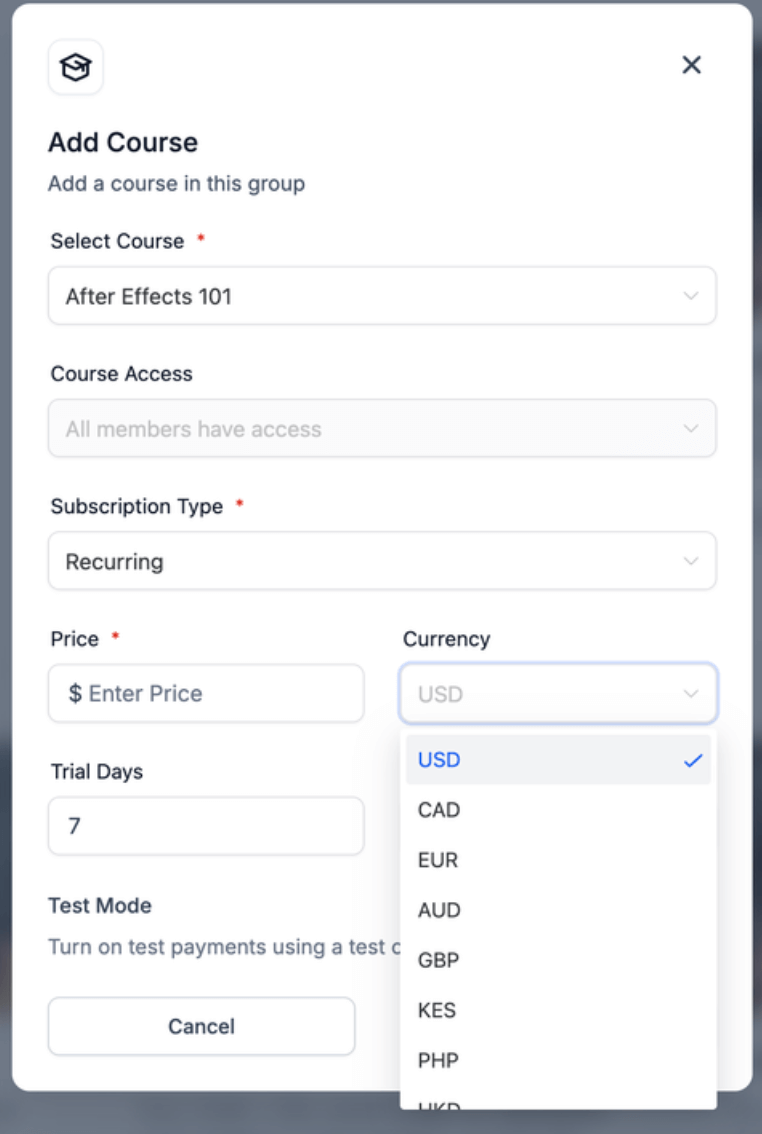Click the Course Access chevron arrow

(x=690, y=429)
